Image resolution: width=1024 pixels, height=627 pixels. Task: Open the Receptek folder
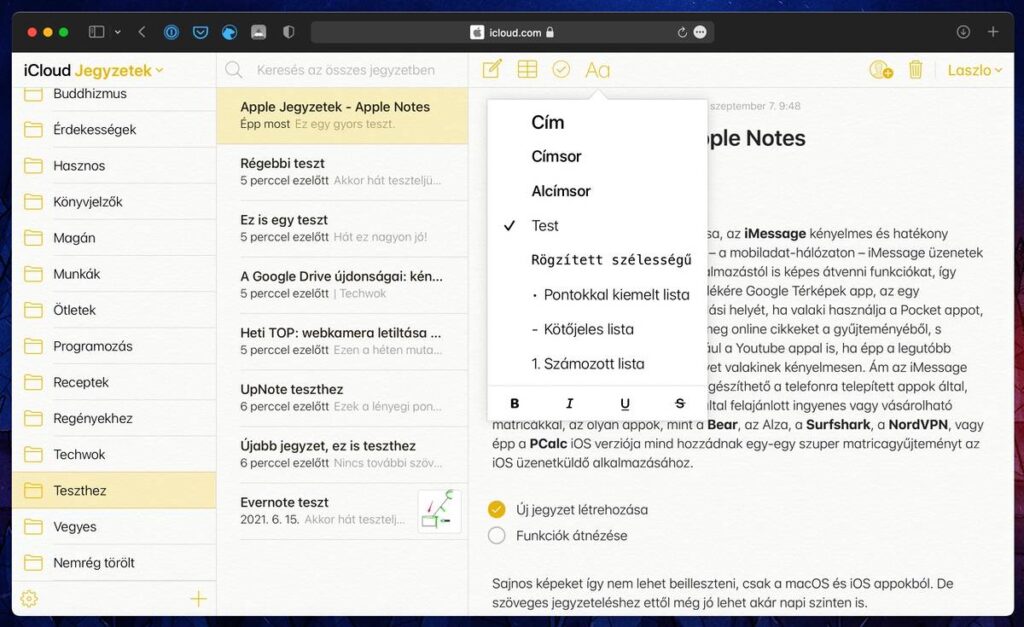[x=114, y=382]
